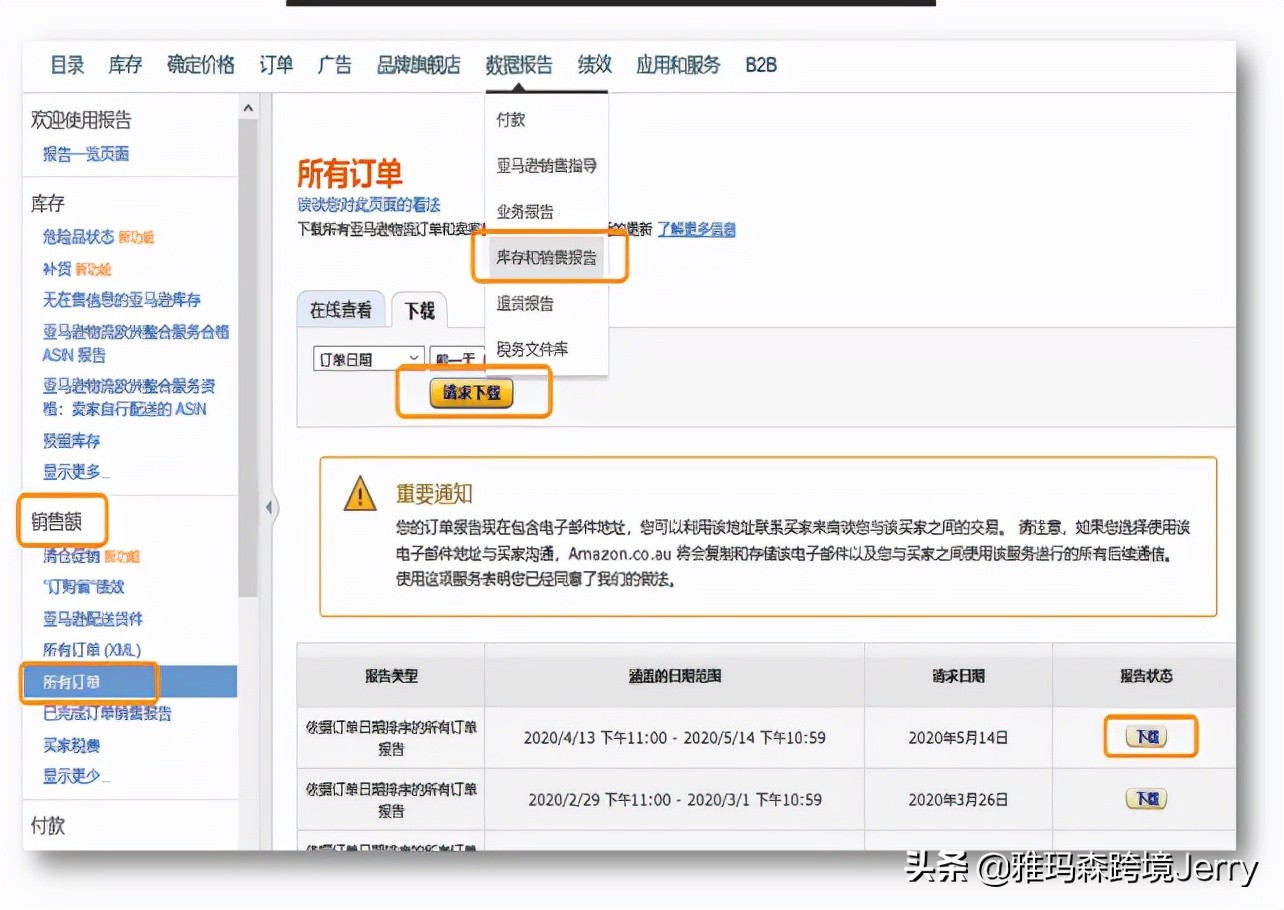Go to the 订单 menu item

coord(275,64)
